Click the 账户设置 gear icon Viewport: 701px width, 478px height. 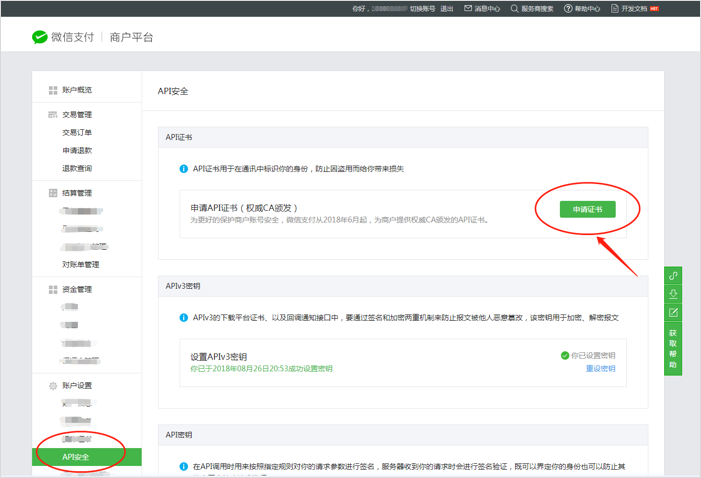click(x=53, y=386)
